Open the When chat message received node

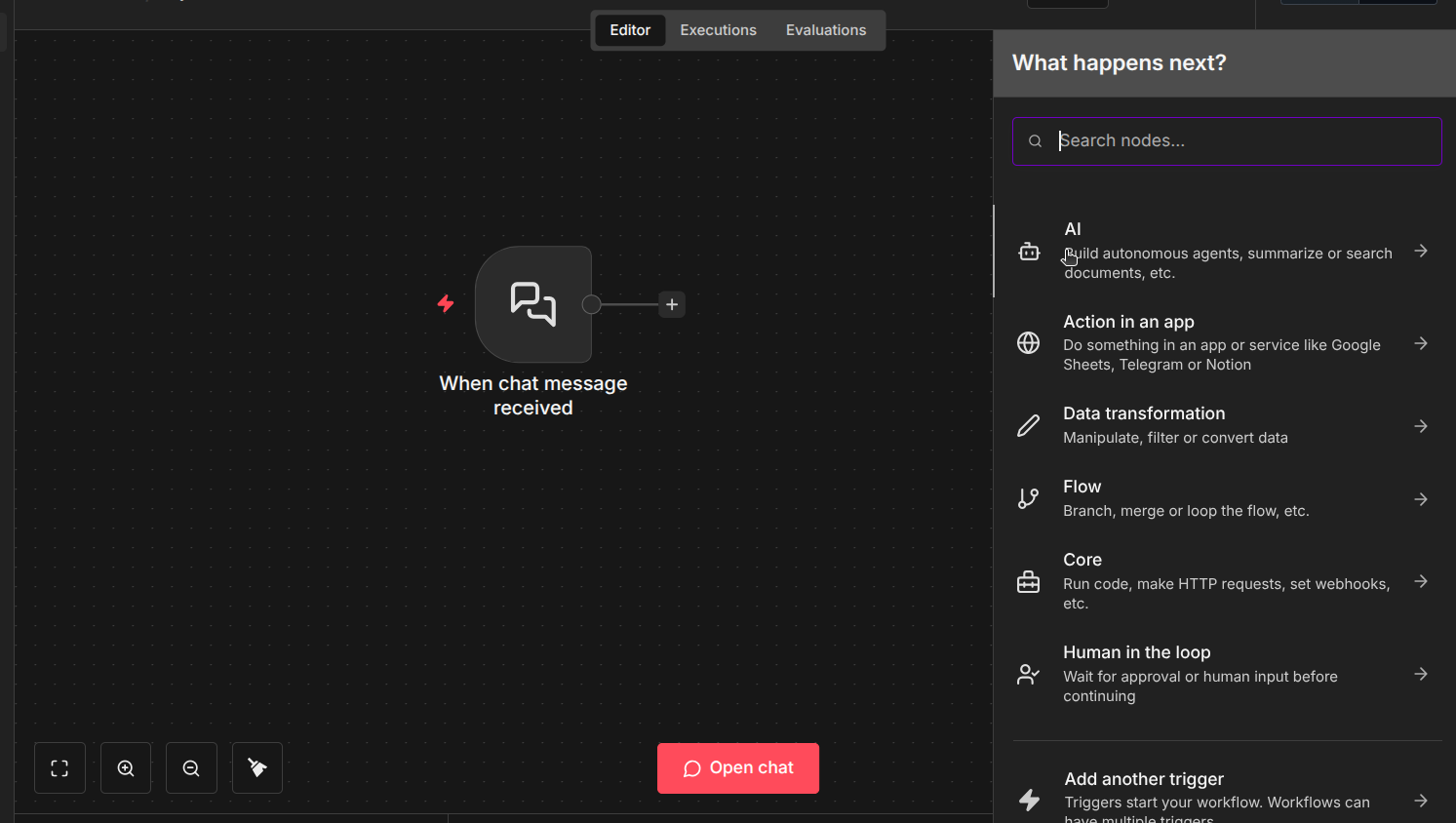[x=532, y=304]
